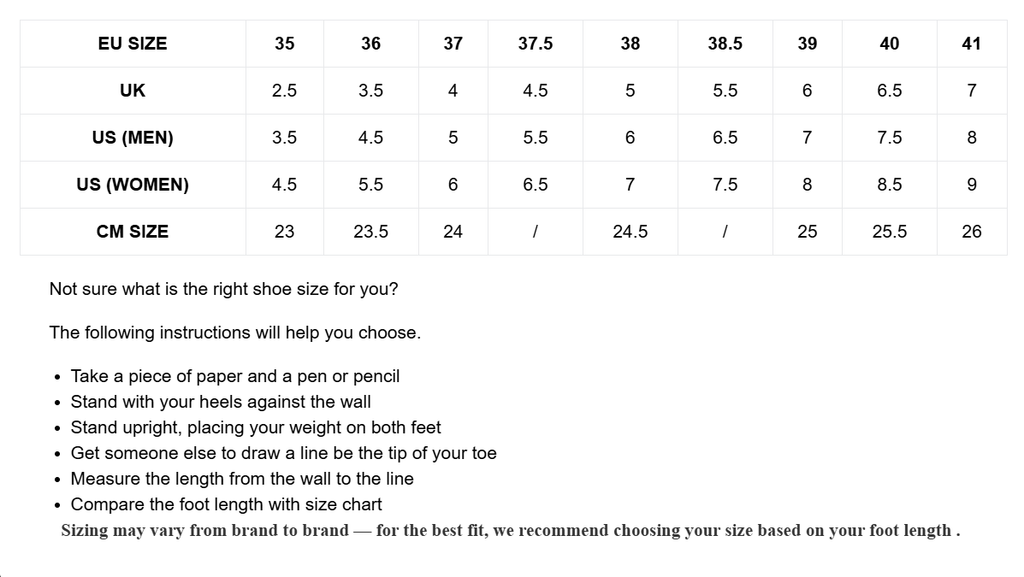Click the 23.5 cell in CM SIZE row
Viewport: 1024px width, 577px height.
click(x=371, y=231)
